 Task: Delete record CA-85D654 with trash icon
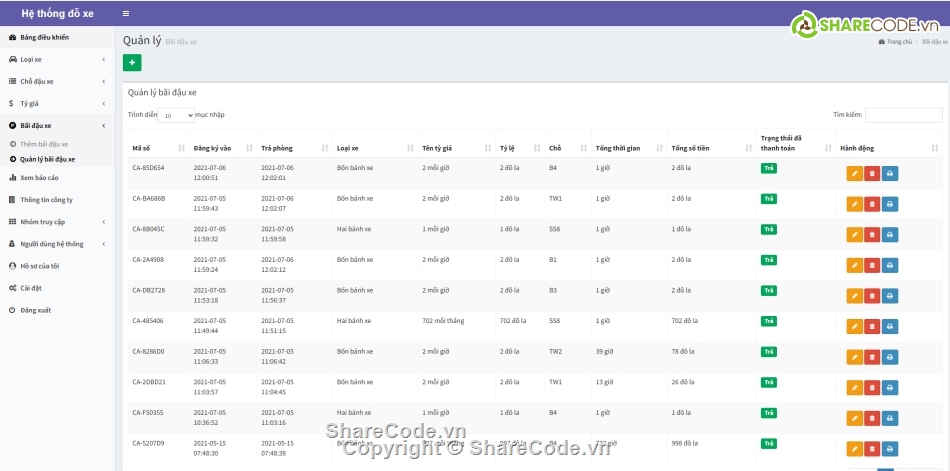[x=872, y=173]
